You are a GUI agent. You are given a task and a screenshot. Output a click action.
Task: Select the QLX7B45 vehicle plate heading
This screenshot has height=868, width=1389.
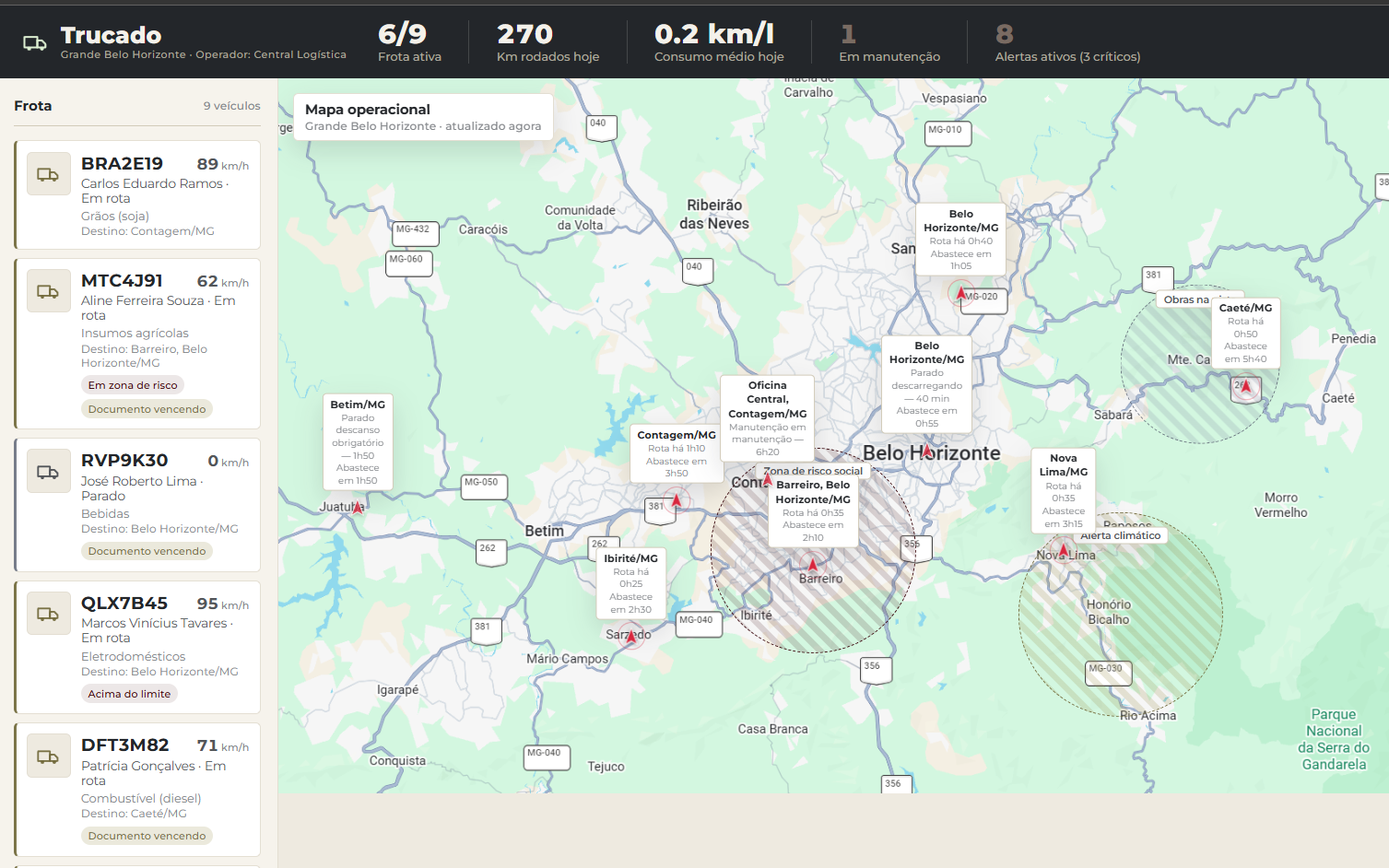pyautogui.click(x=124, y=603)
